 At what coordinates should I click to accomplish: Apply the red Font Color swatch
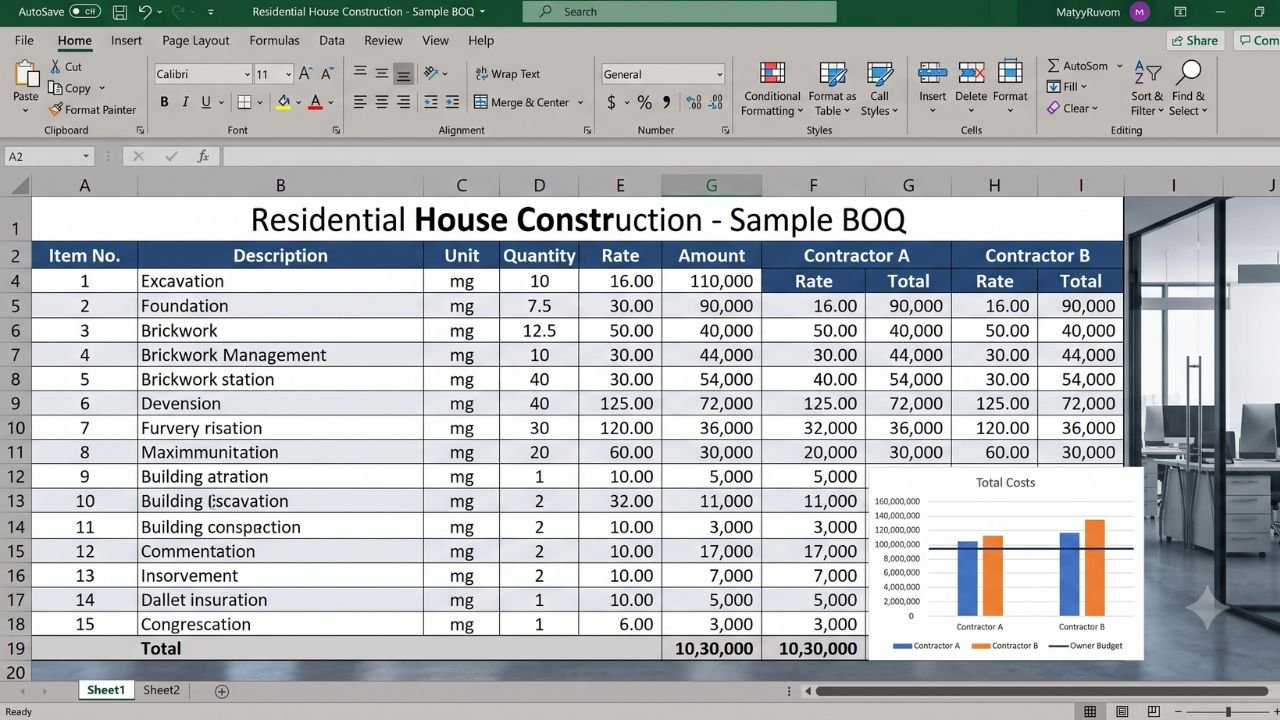315,103
